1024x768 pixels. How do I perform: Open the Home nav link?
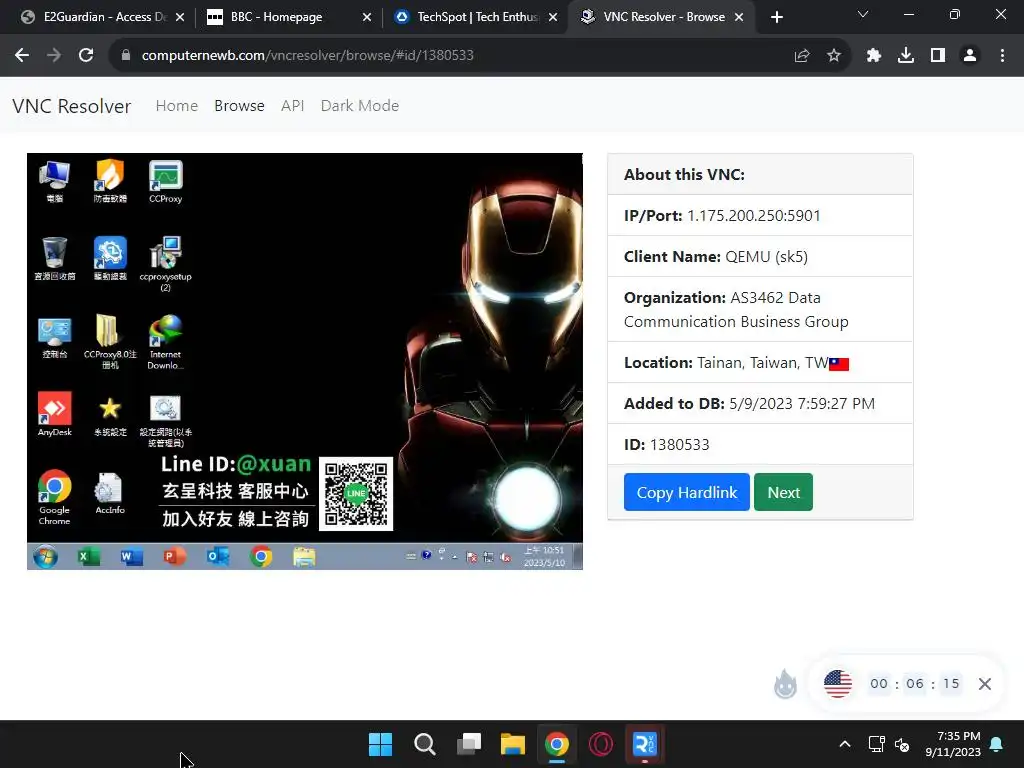(176, 106)
